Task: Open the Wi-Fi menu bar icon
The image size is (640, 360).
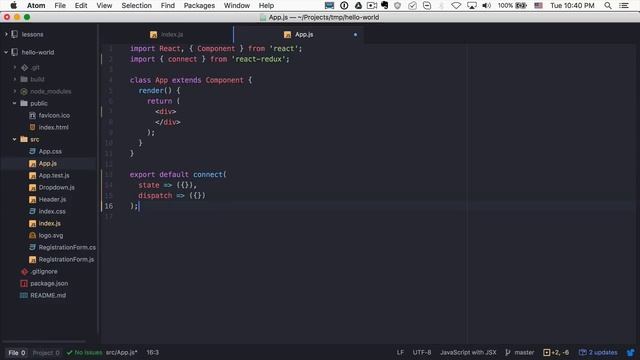Action: click(x=456, y=5)
